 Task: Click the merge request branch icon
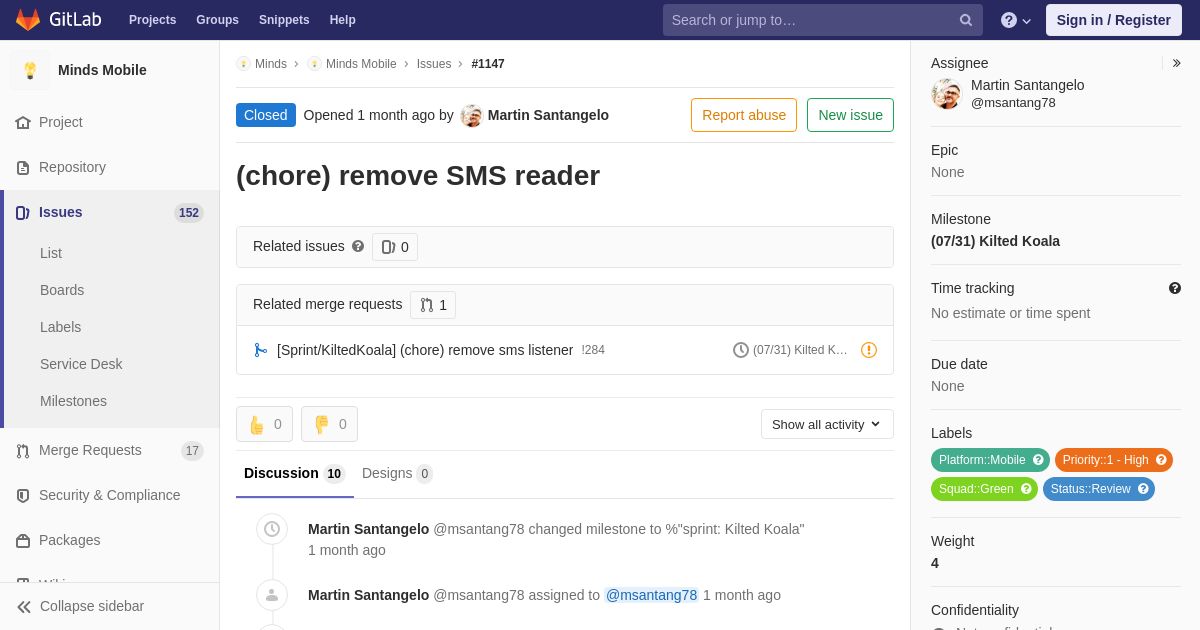pyautogui.click(x=260, y=350)
